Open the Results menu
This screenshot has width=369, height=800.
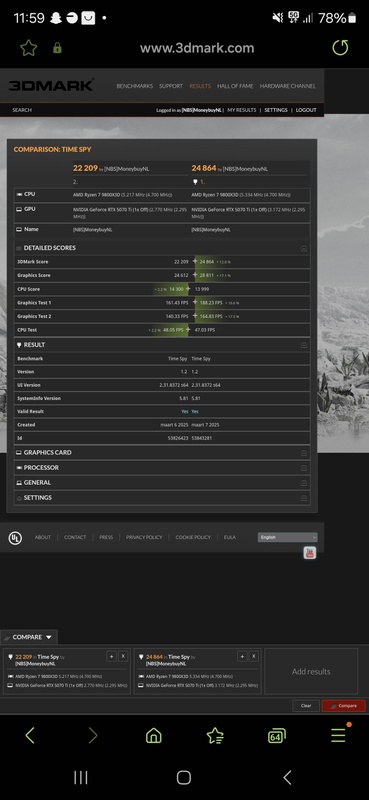(x=200, y=86)
